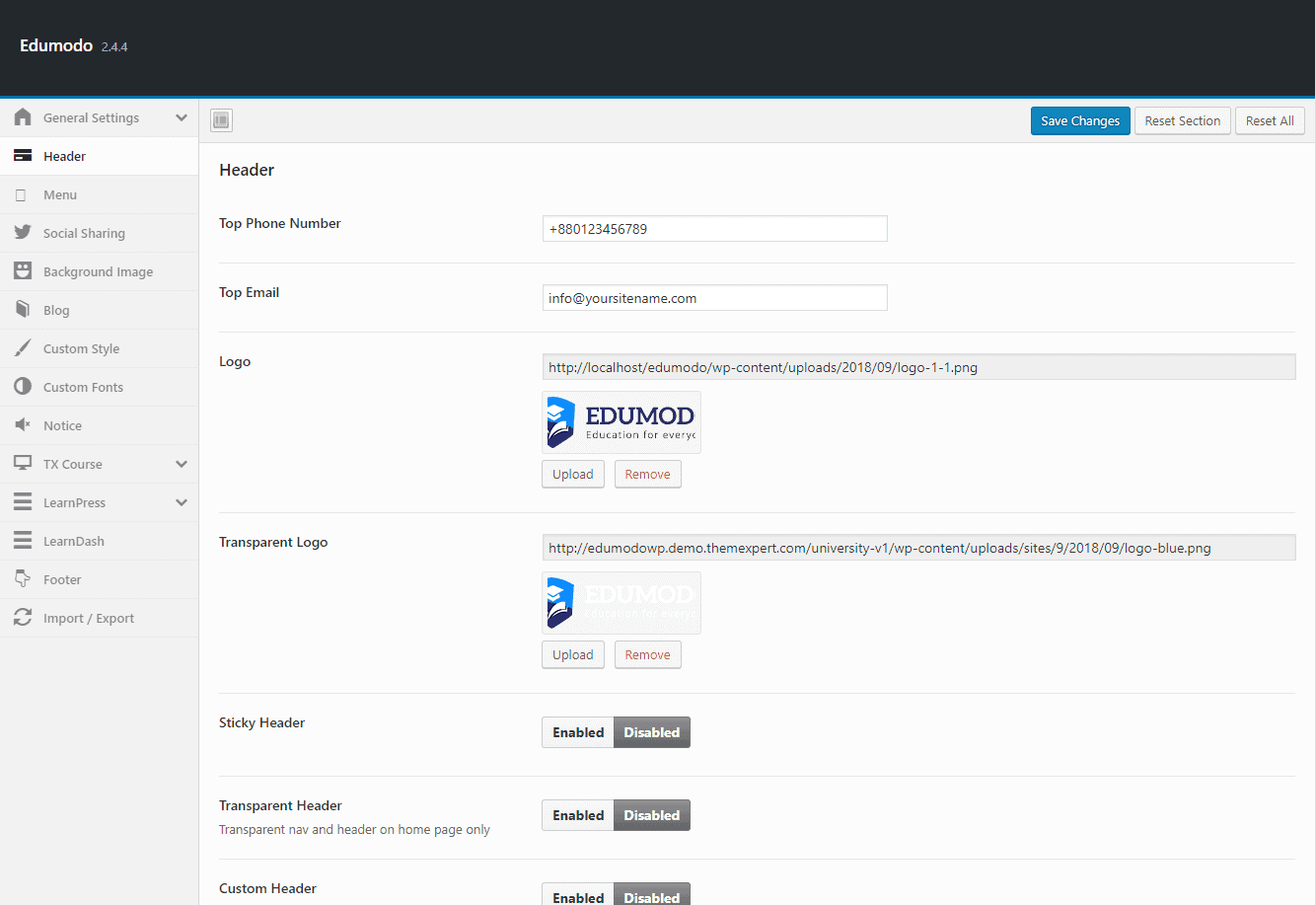This screenshot has width=1316, height=905.
Task: Click the Custom Style brush icon
Action: click(x=23, y=348)
